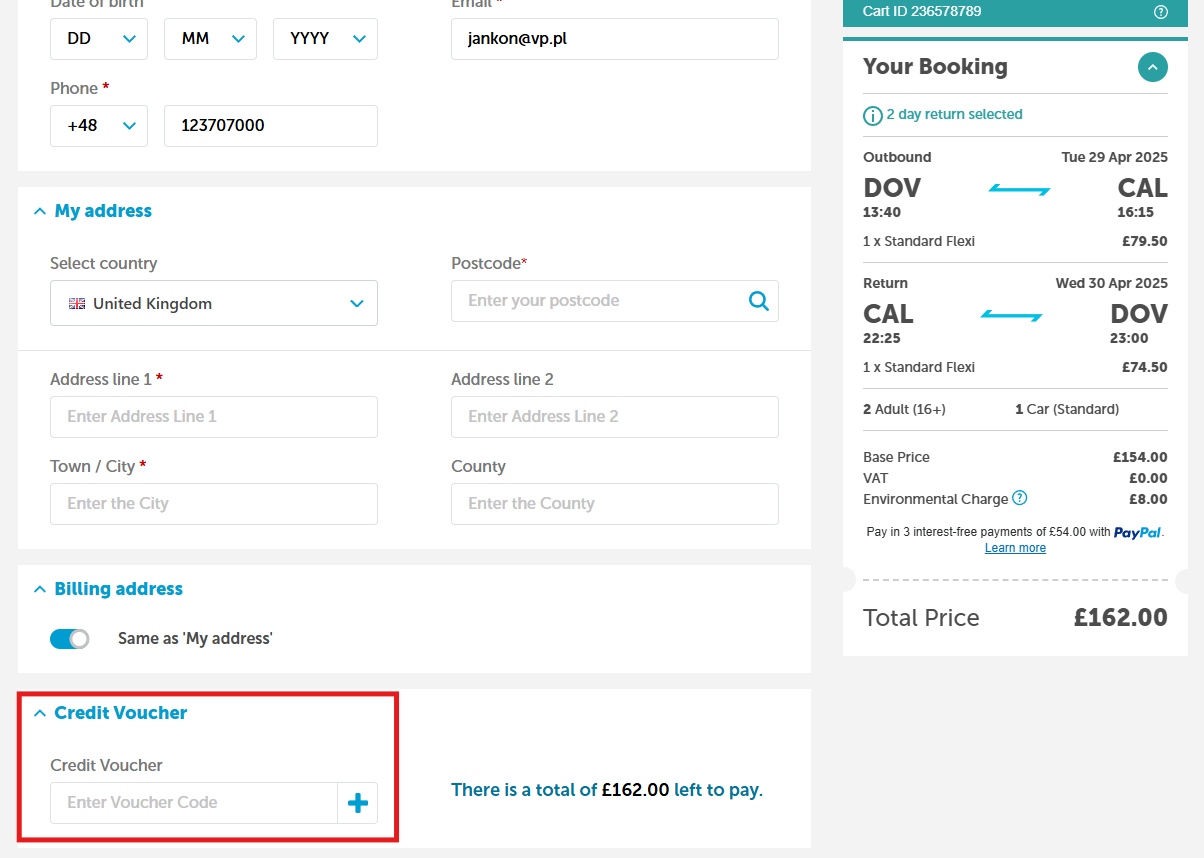Open the United Kingdom country dropdown

coord(214,303)
